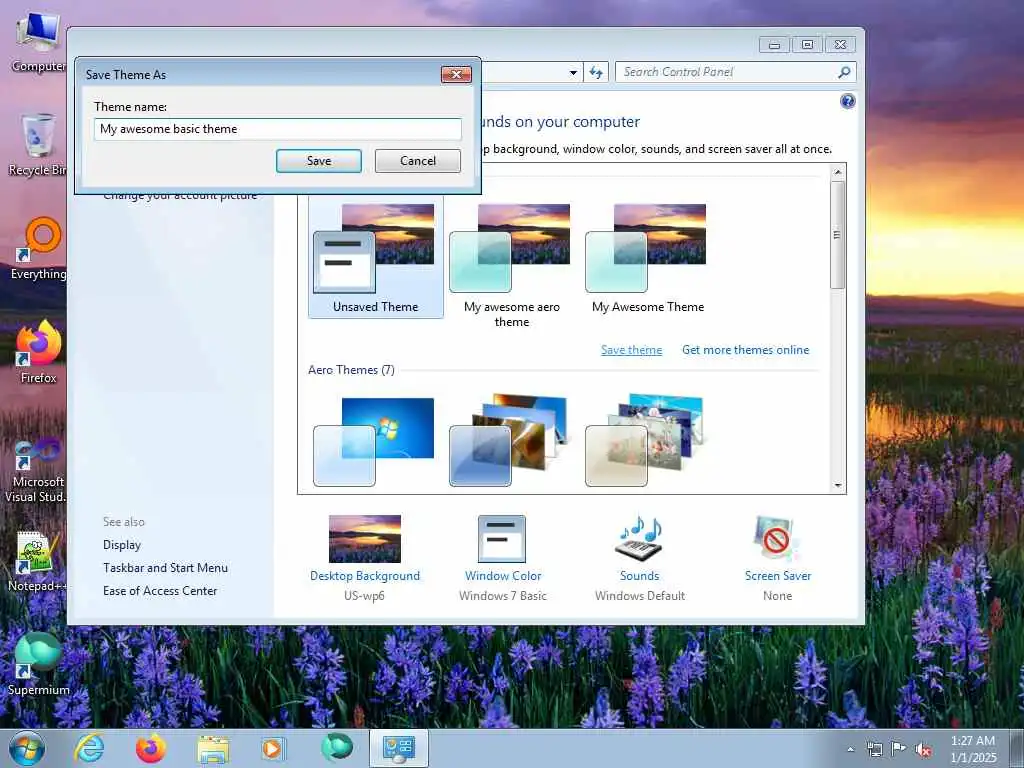The image size is (1024, 768).
Task: Open Ease of Access Center link
Action: [160, 590]
